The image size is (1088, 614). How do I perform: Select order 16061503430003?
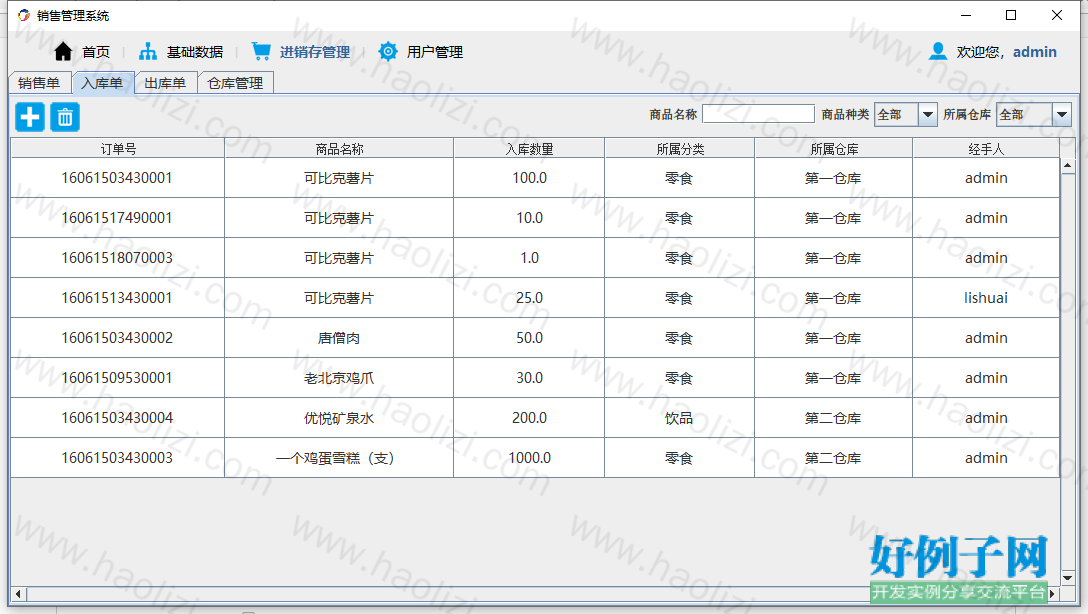pos(117,458)
